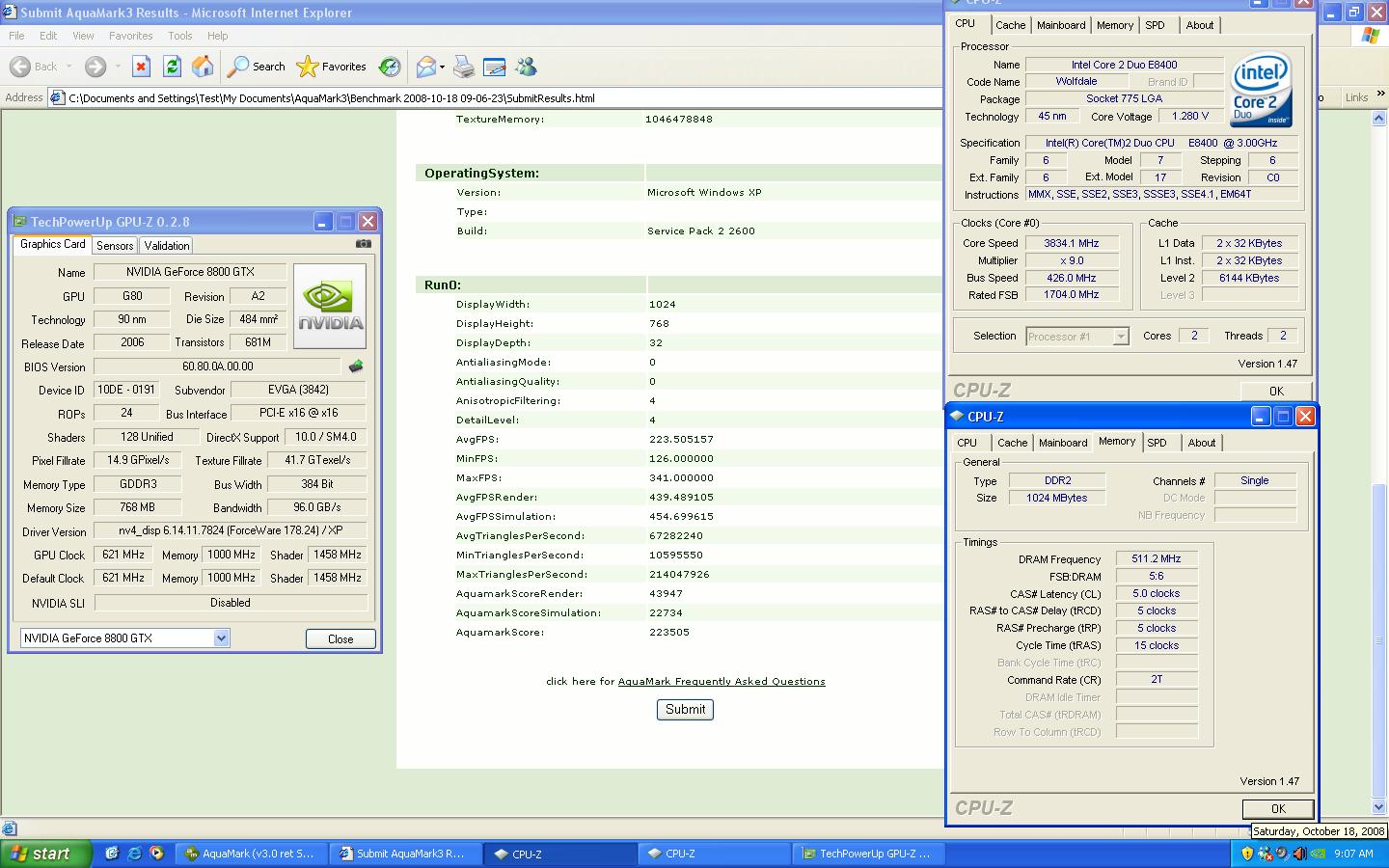Click the Intel Core 2 Duo logo in CPU-Z
Screen dimensions: 1389x868
tap(1261, 92)
